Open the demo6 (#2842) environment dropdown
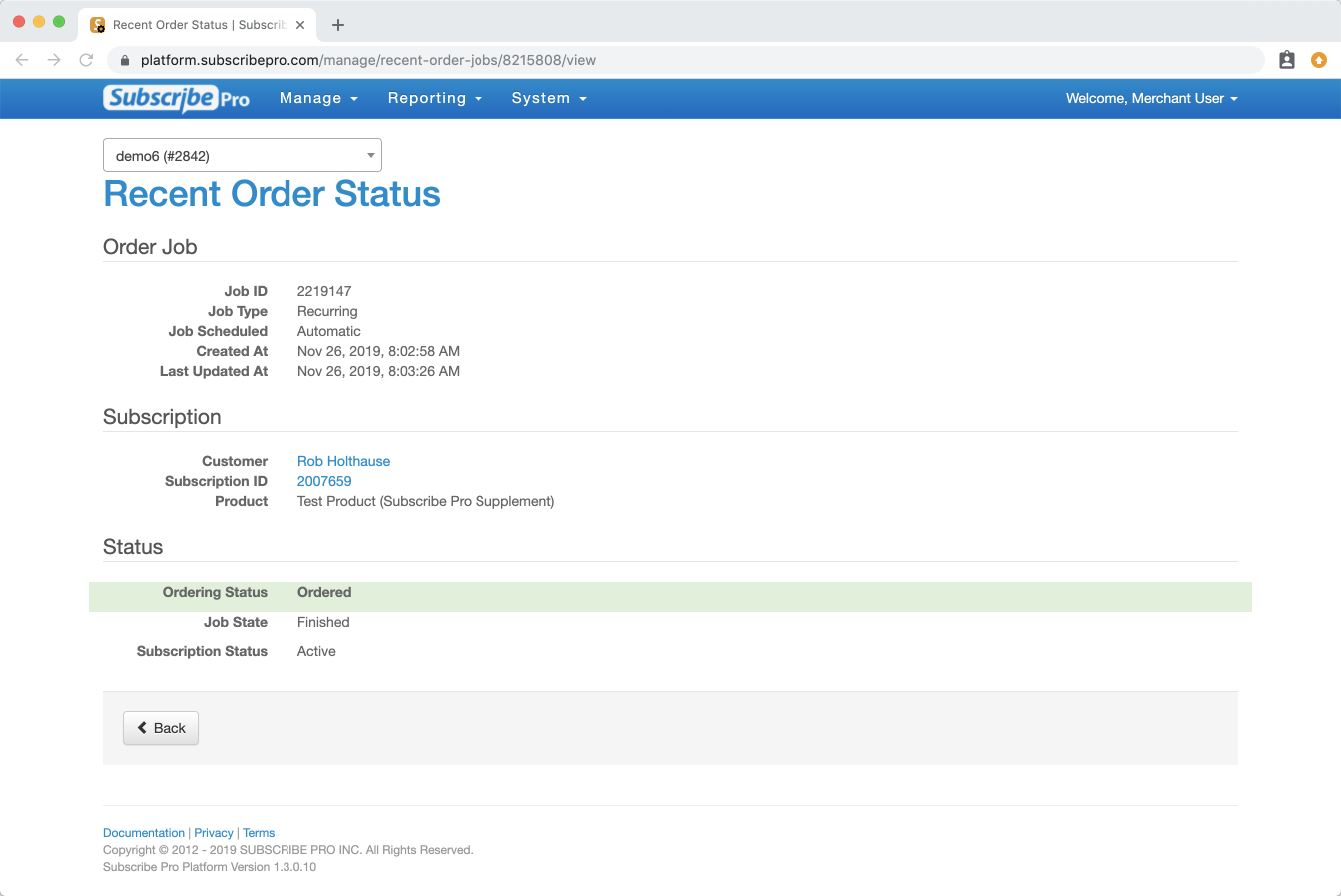The image size is (1341, 896). (243, 155)
